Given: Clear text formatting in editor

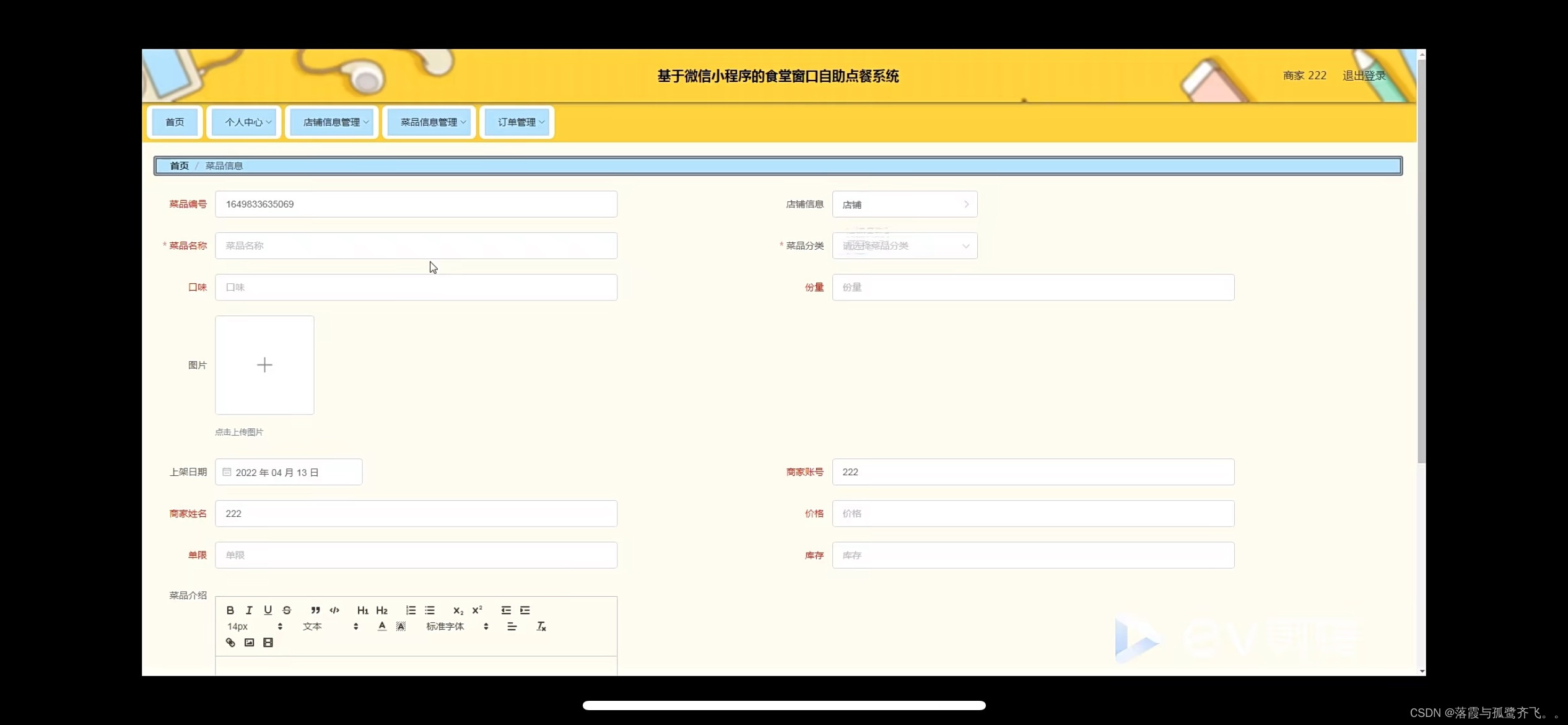Looking at the screenshot, I should pyautogui.click(x=541, y=626).
